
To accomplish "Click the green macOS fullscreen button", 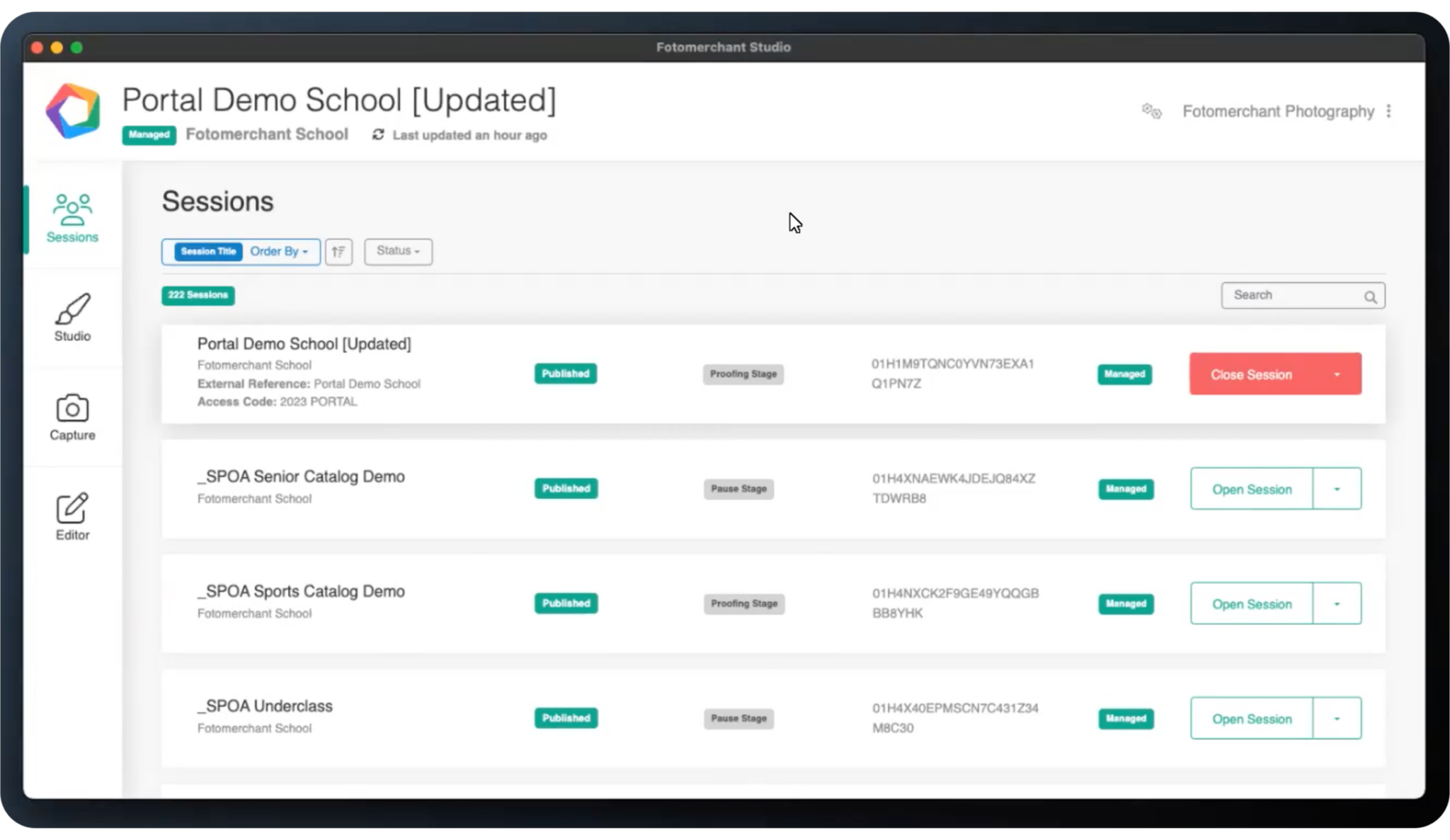I will 76,47.
